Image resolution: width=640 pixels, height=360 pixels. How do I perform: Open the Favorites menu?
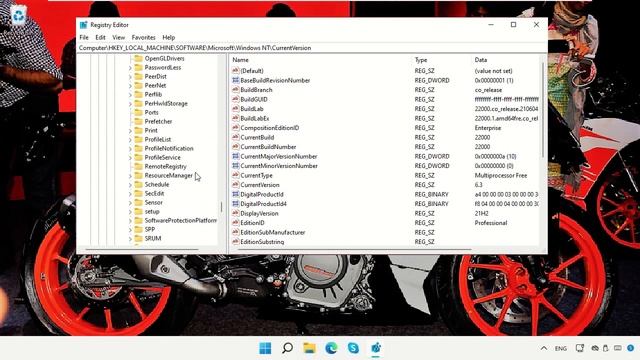(x=144, y=37)
